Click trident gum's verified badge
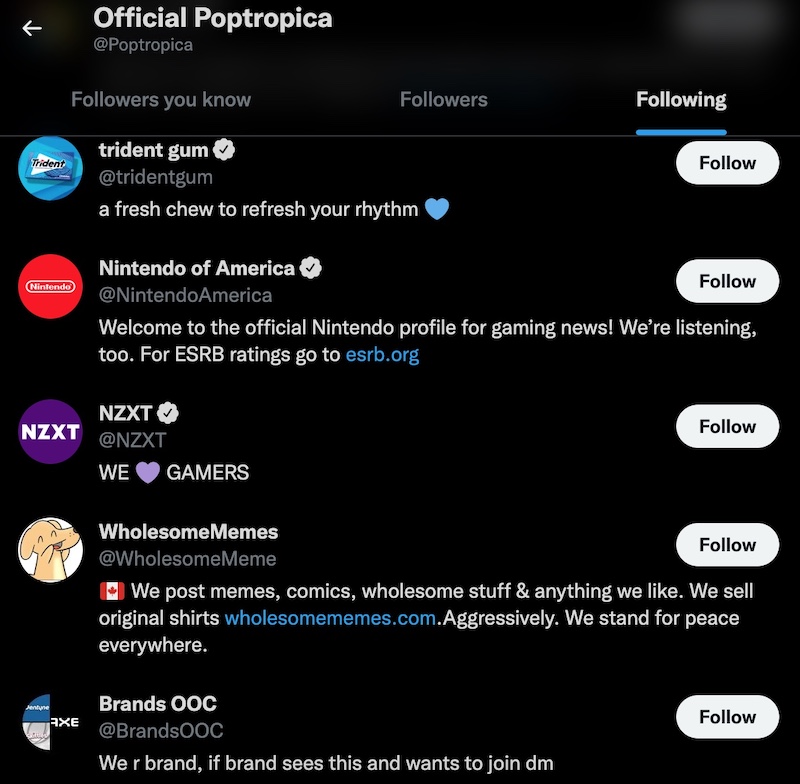The width and height of the screenshot is (800, 784). (224, 150)
